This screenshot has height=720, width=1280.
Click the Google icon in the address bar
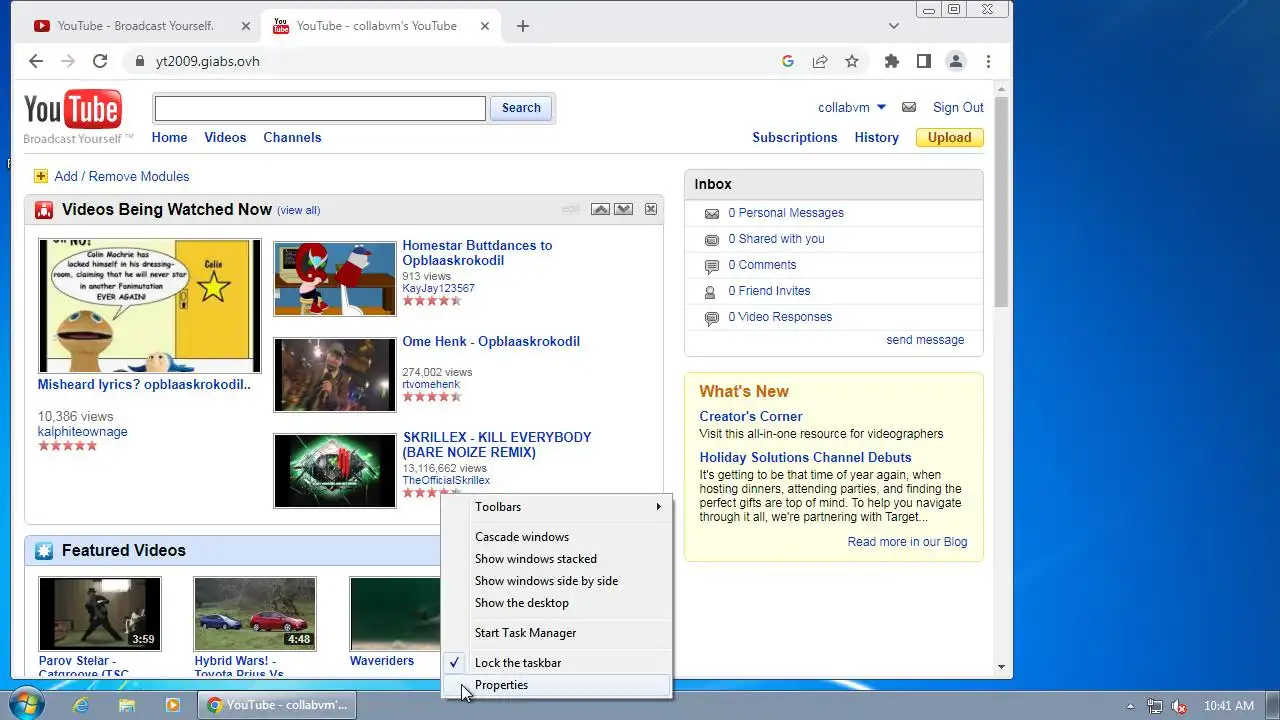pos(788,61)
